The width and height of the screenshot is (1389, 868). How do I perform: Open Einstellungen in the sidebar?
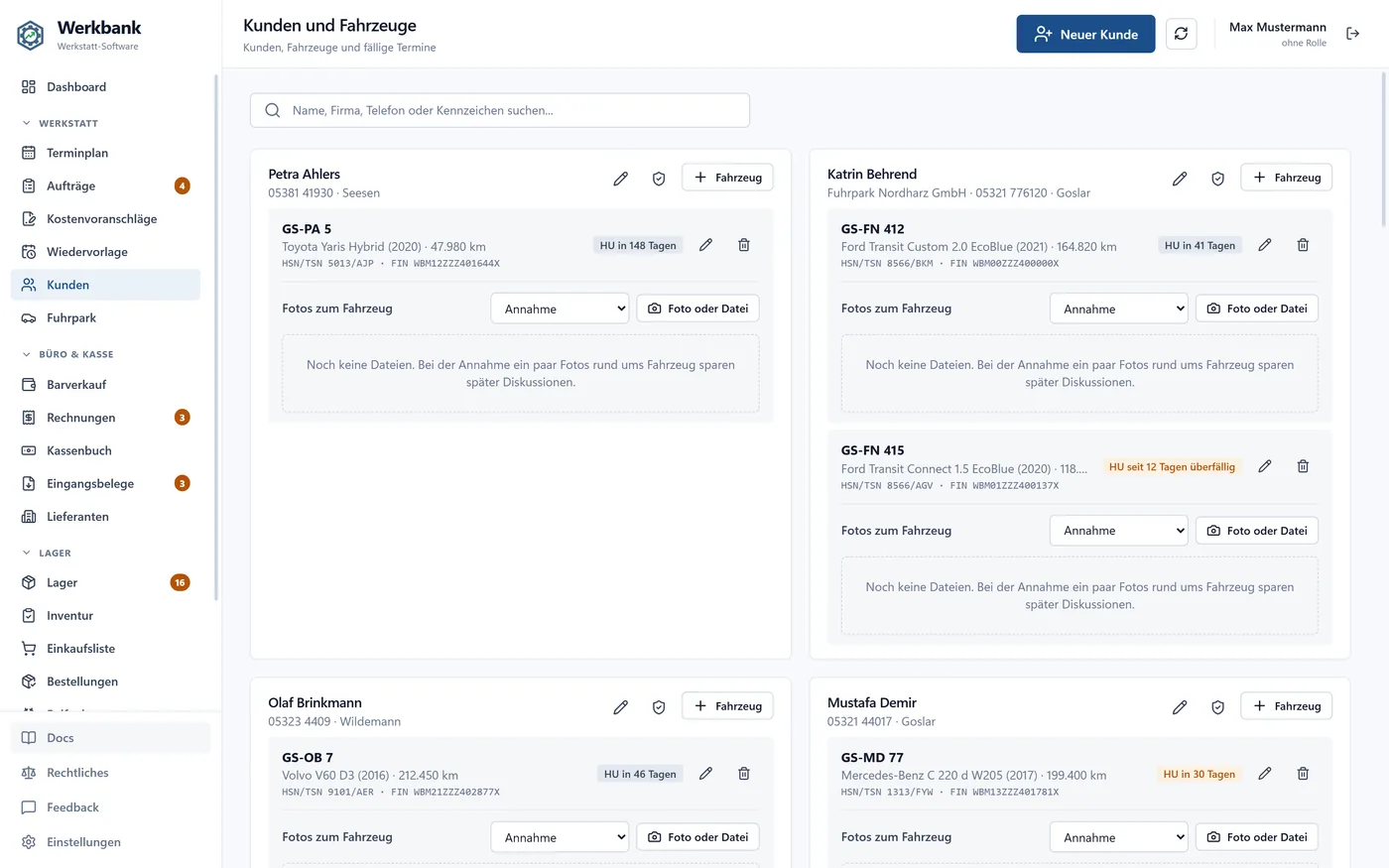[110, 842]
